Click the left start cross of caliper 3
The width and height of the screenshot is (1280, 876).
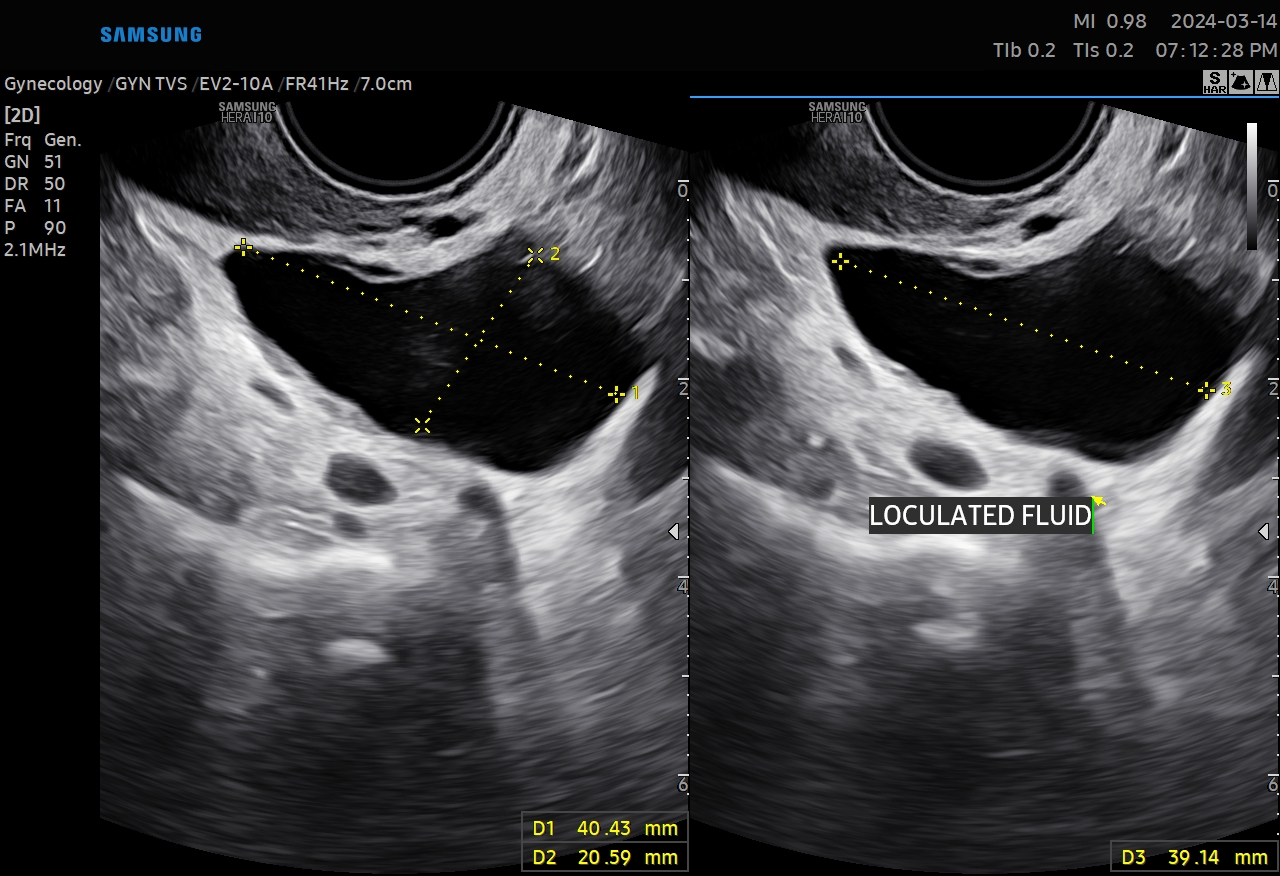(841, 261)
